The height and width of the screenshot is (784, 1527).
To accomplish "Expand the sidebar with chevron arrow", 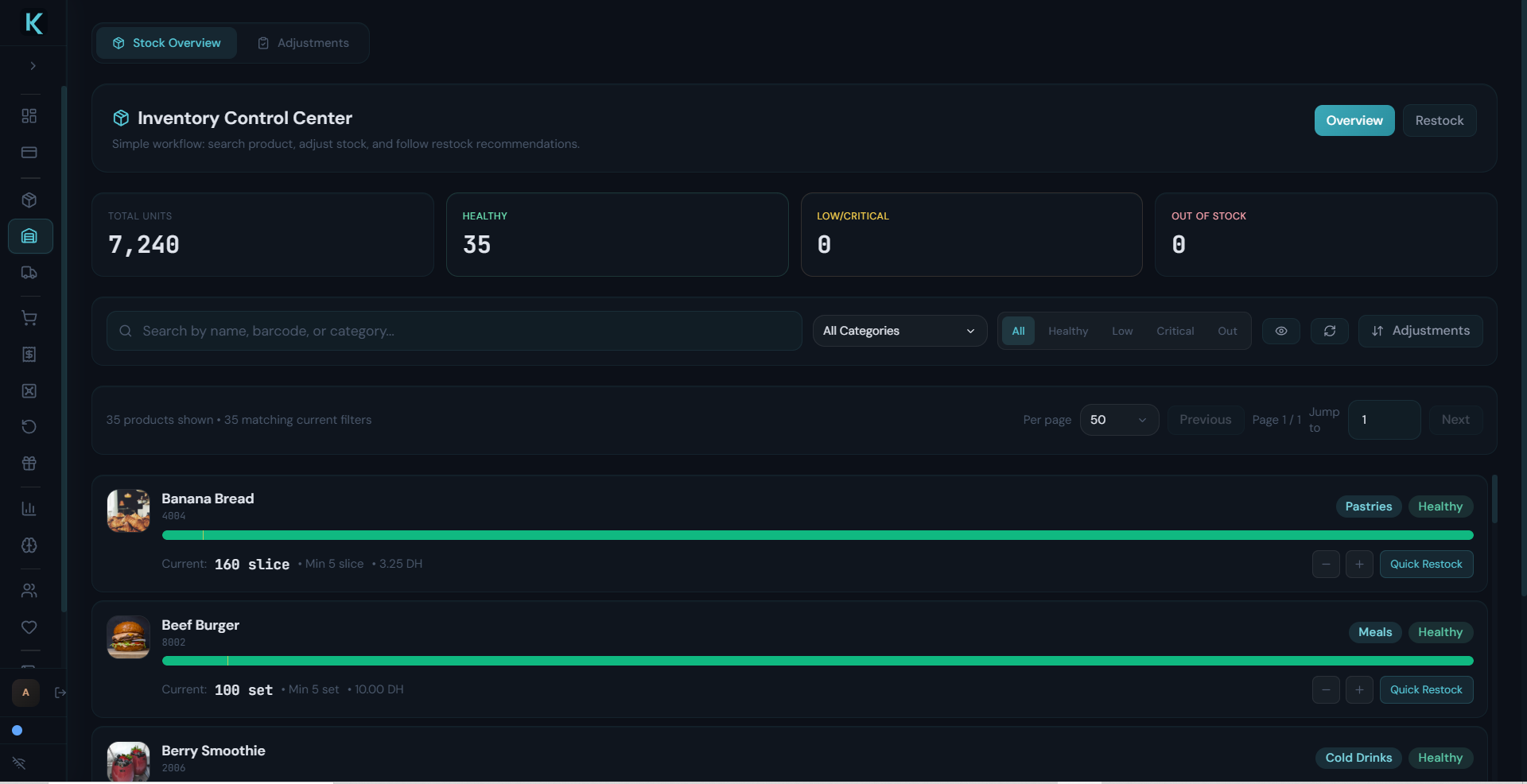I will click(x=33, y=66).
